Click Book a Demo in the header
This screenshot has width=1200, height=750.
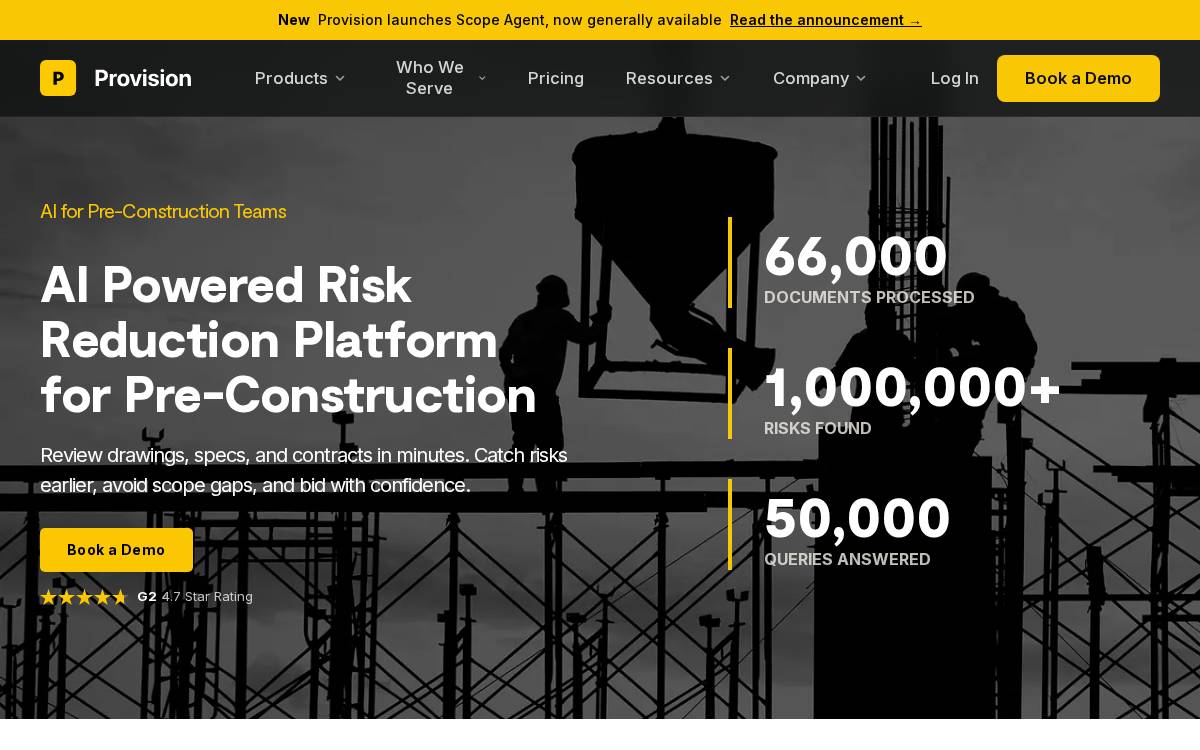1078,78
